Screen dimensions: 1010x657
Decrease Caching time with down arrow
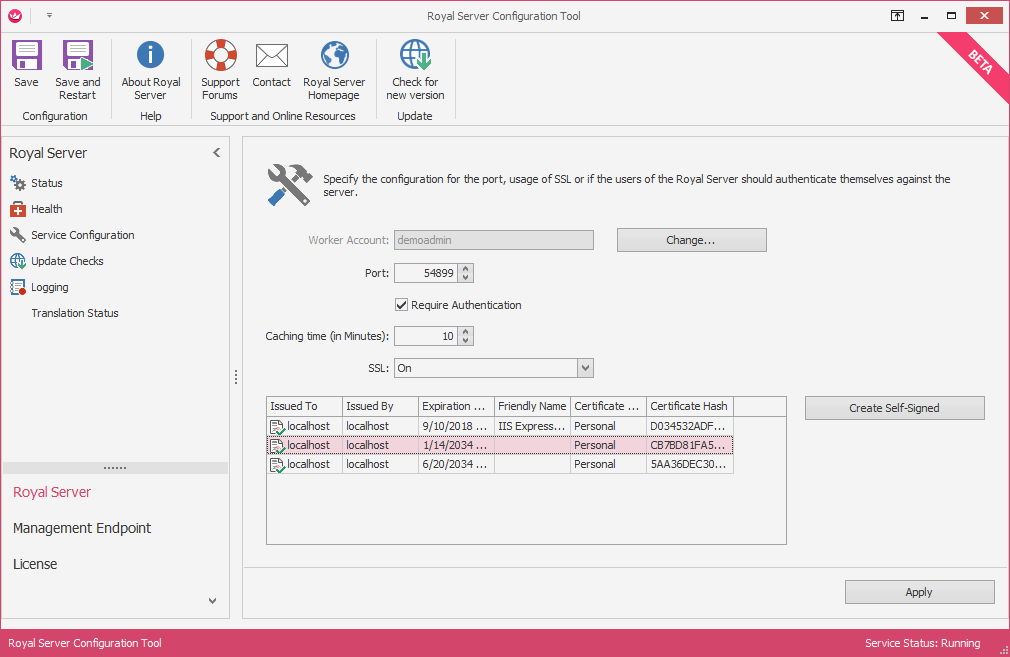(466, 341)
